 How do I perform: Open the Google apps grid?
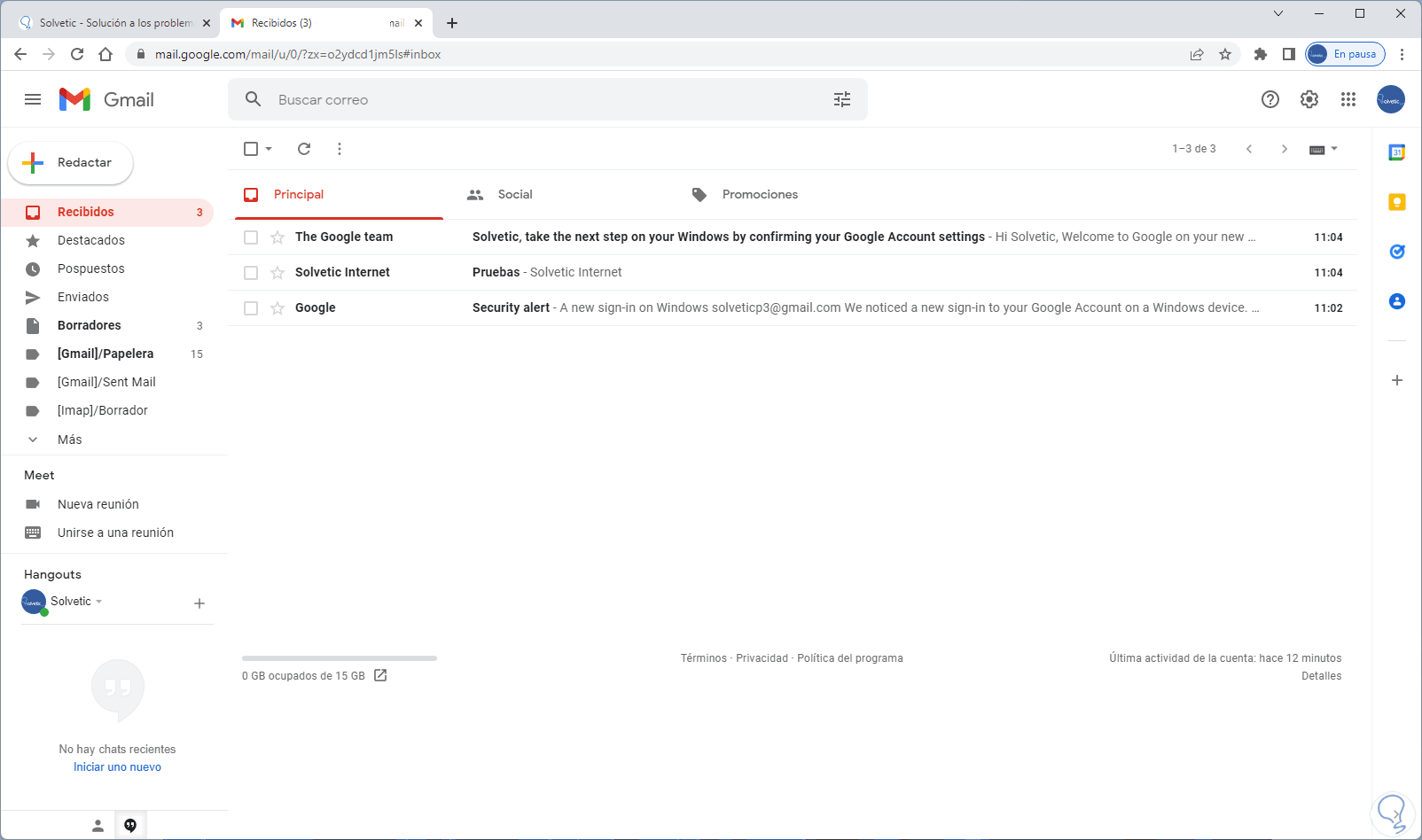click(1348, 99)
